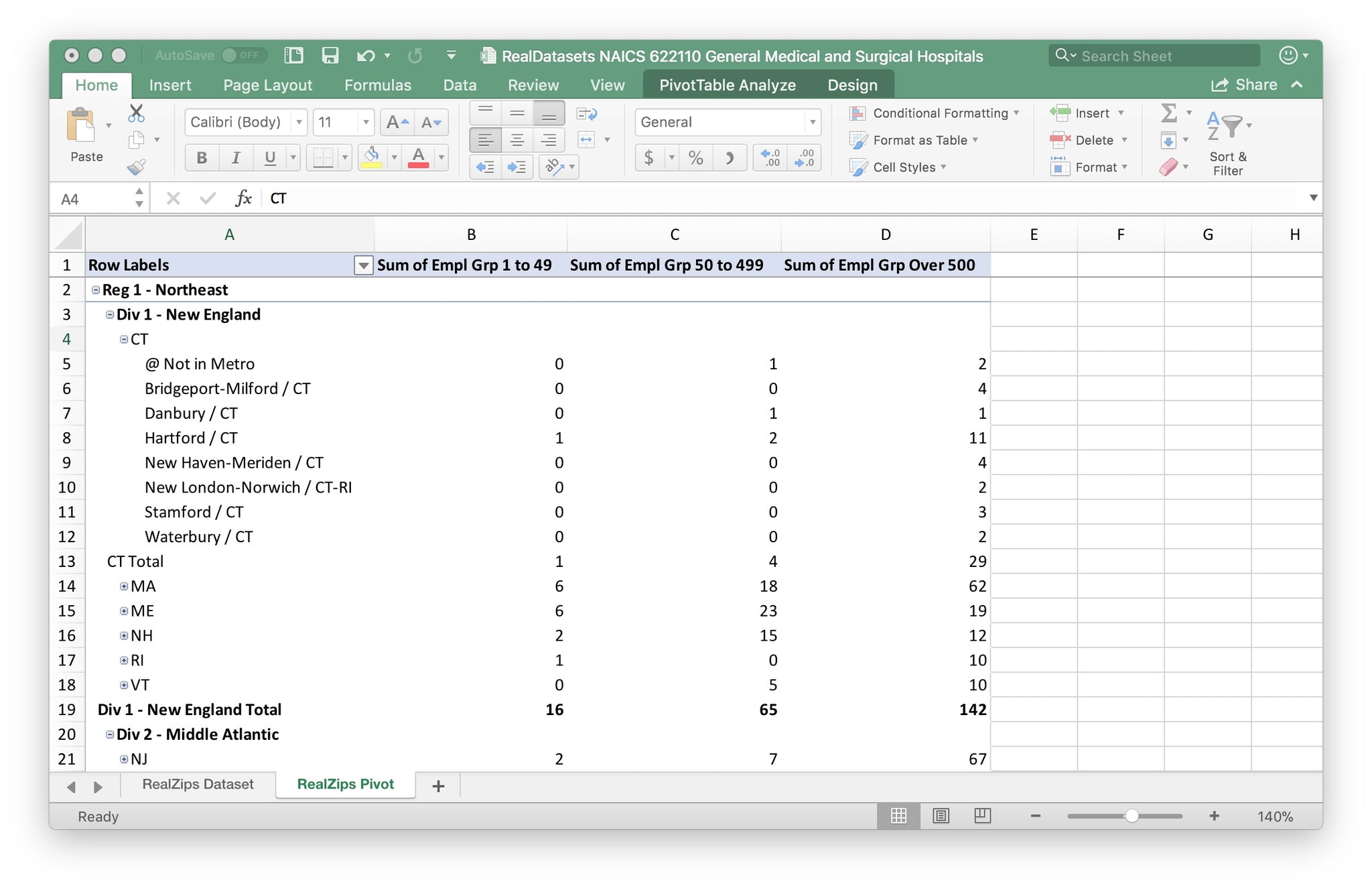This screenshot has width=1372, height=888.
Task: Collapse the Div 1 - New England group
Action: (x=110, y=315)
